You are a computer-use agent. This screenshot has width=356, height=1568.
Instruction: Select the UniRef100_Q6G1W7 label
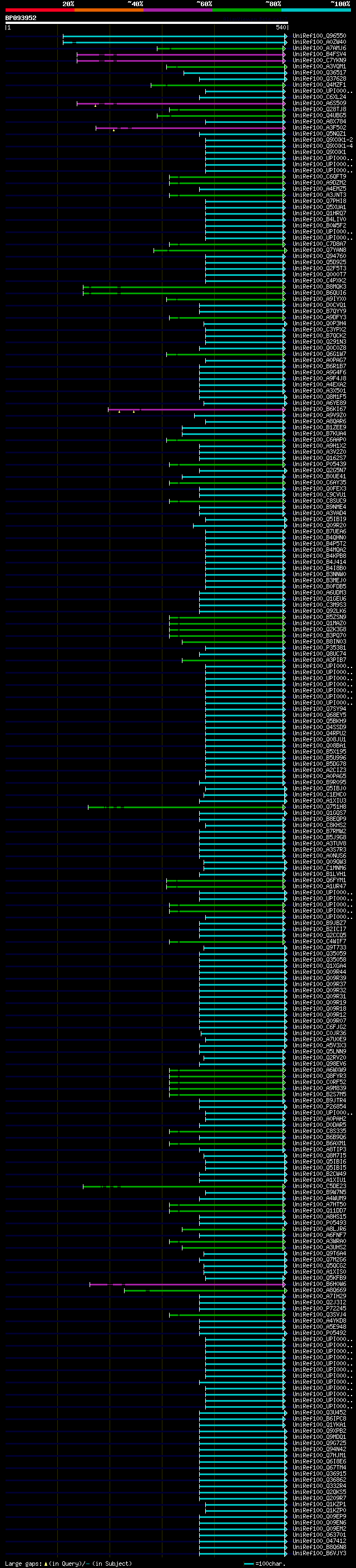[x=319, y=354]
